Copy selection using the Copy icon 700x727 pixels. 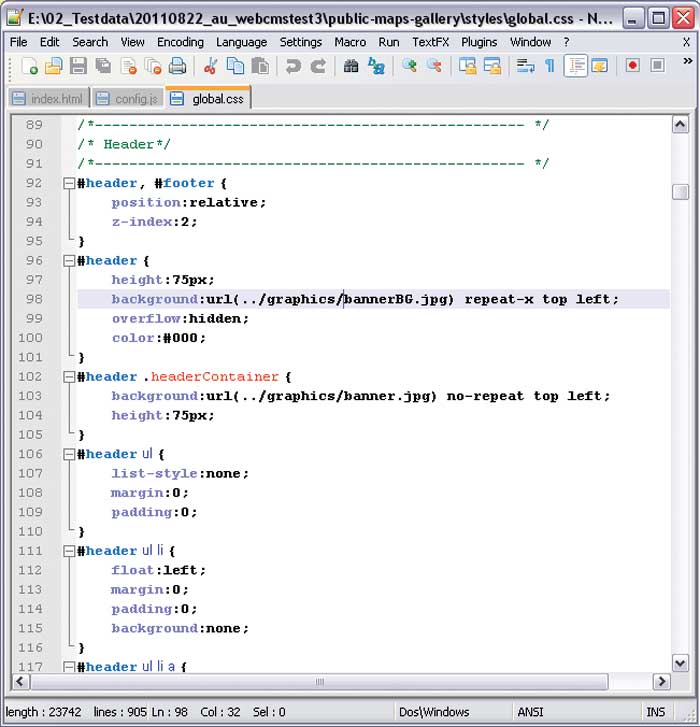coord(235,66)
